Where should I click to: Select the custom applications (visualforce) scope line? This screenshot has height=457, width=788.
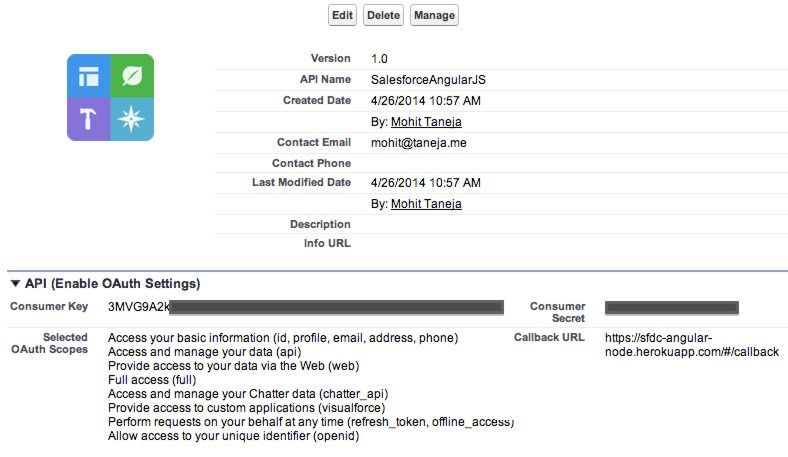[246, 408]
